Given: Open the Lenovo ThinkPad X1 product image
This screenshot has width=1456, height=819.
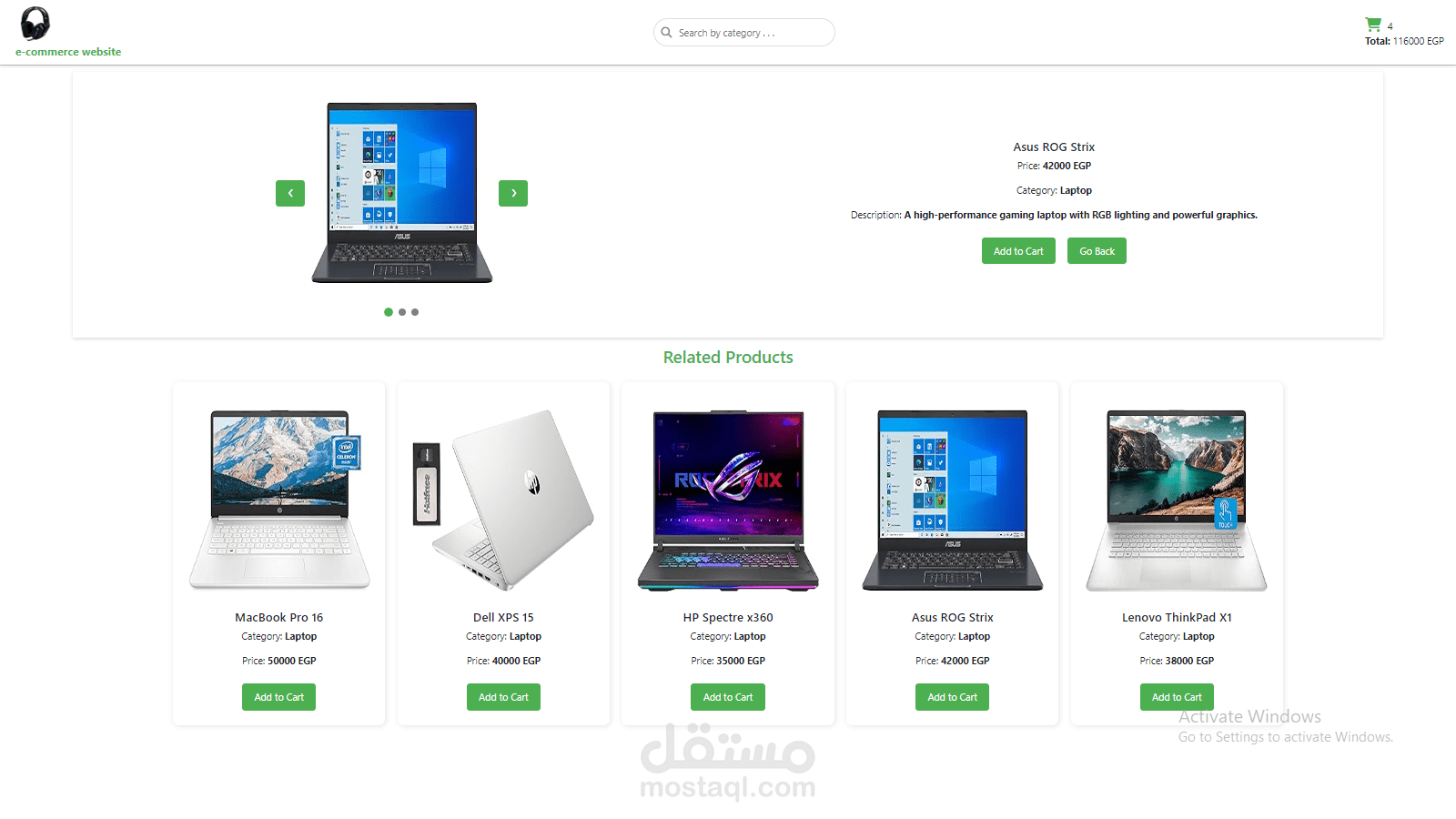Looking at the screenshot, I should tap(1177, 500).
